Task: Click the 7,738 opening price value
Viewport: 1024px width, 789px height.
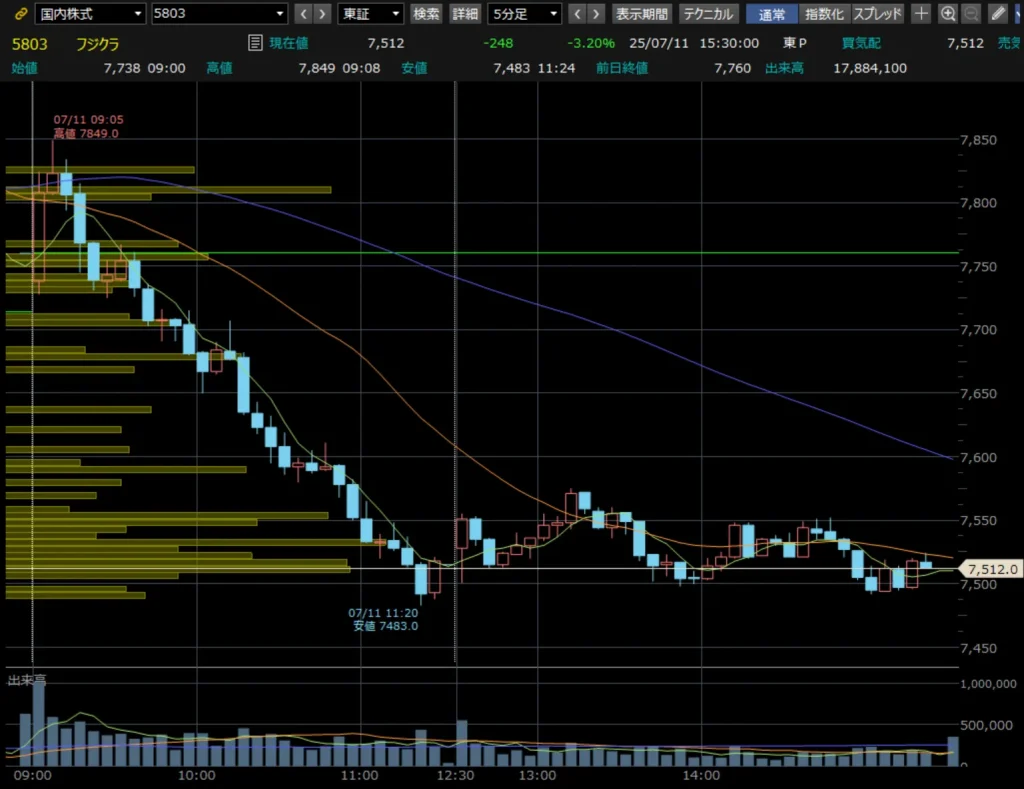Action: (x=121, y=68)
